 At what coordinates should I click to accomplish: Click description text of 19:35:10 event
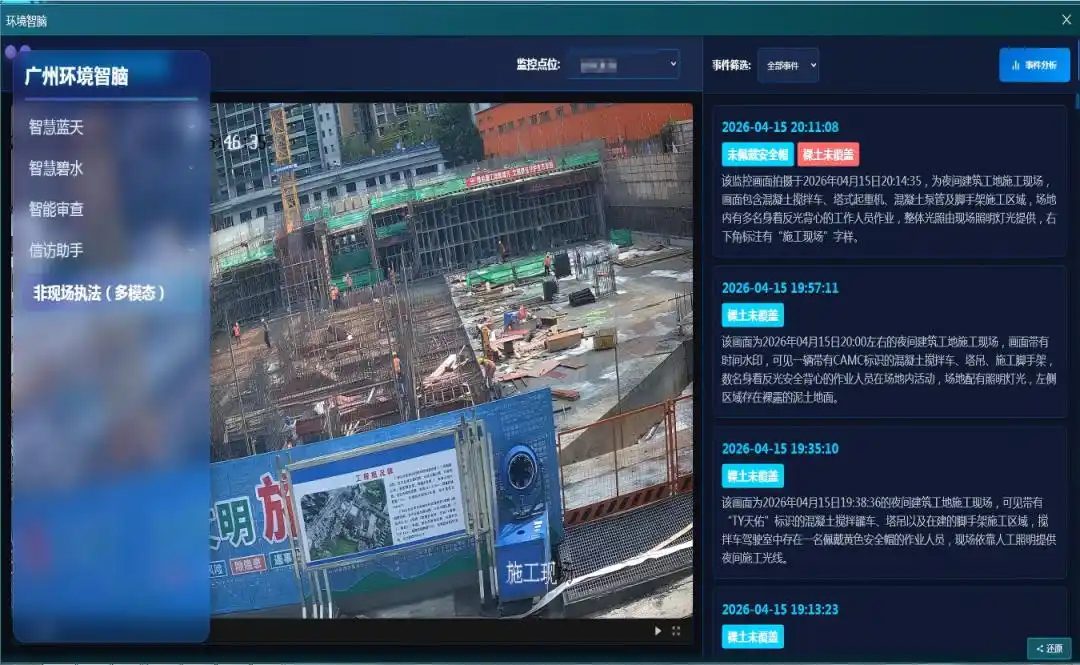(889, 530)
